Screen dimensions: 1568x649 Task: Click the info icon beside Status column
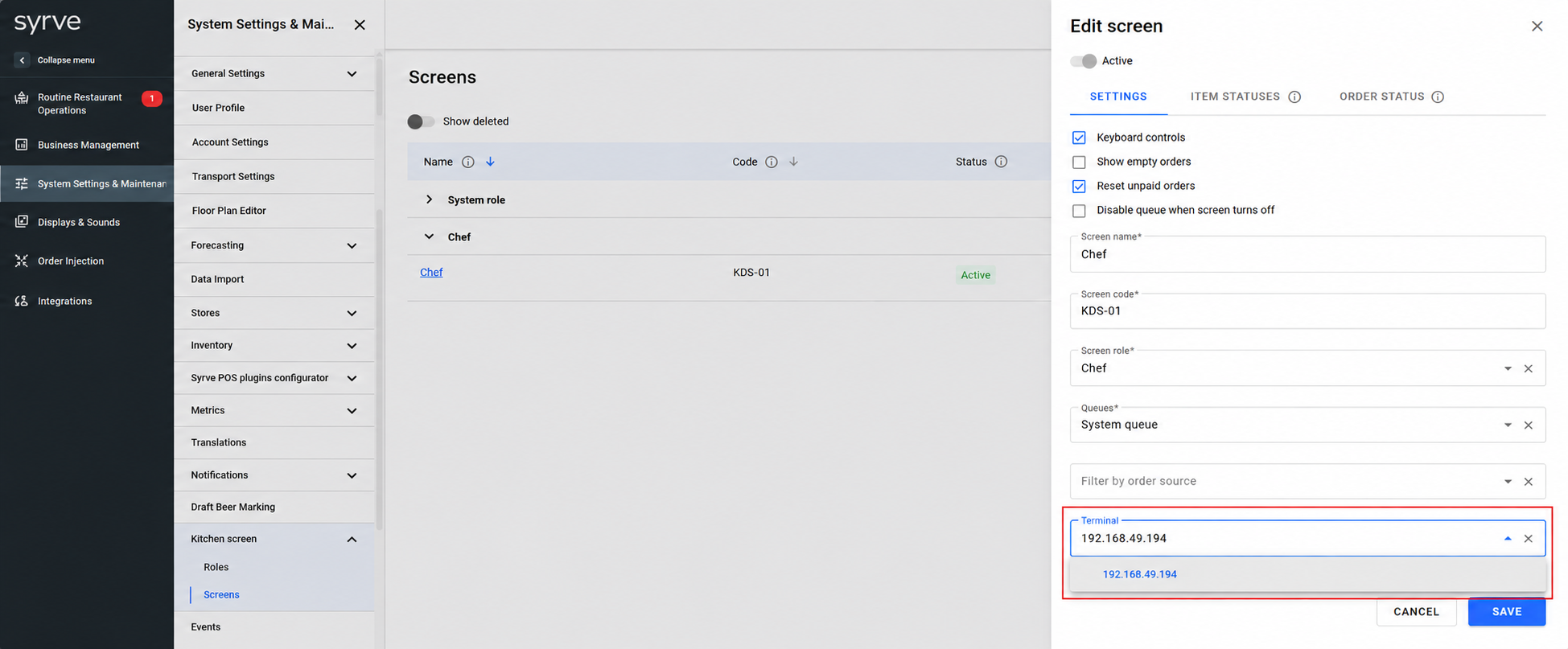[1001, 162]
